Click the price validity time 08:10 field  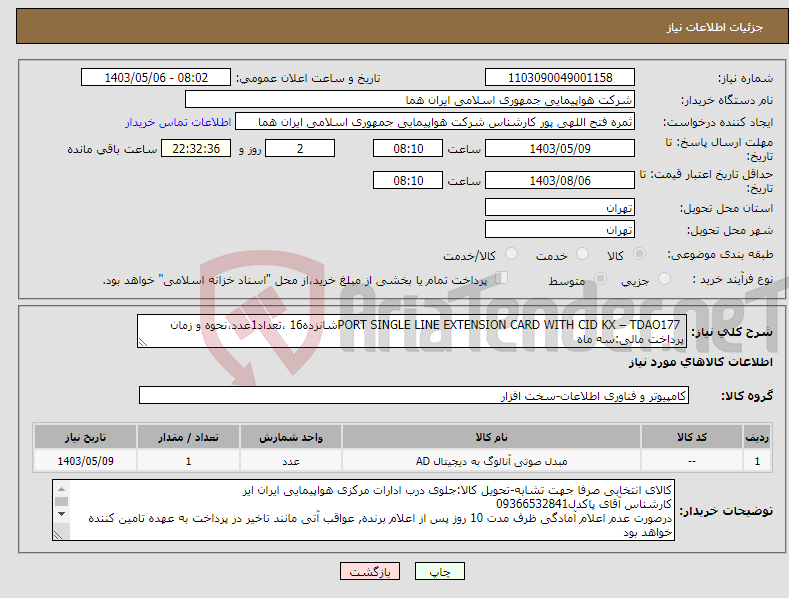tap(408, 180)
